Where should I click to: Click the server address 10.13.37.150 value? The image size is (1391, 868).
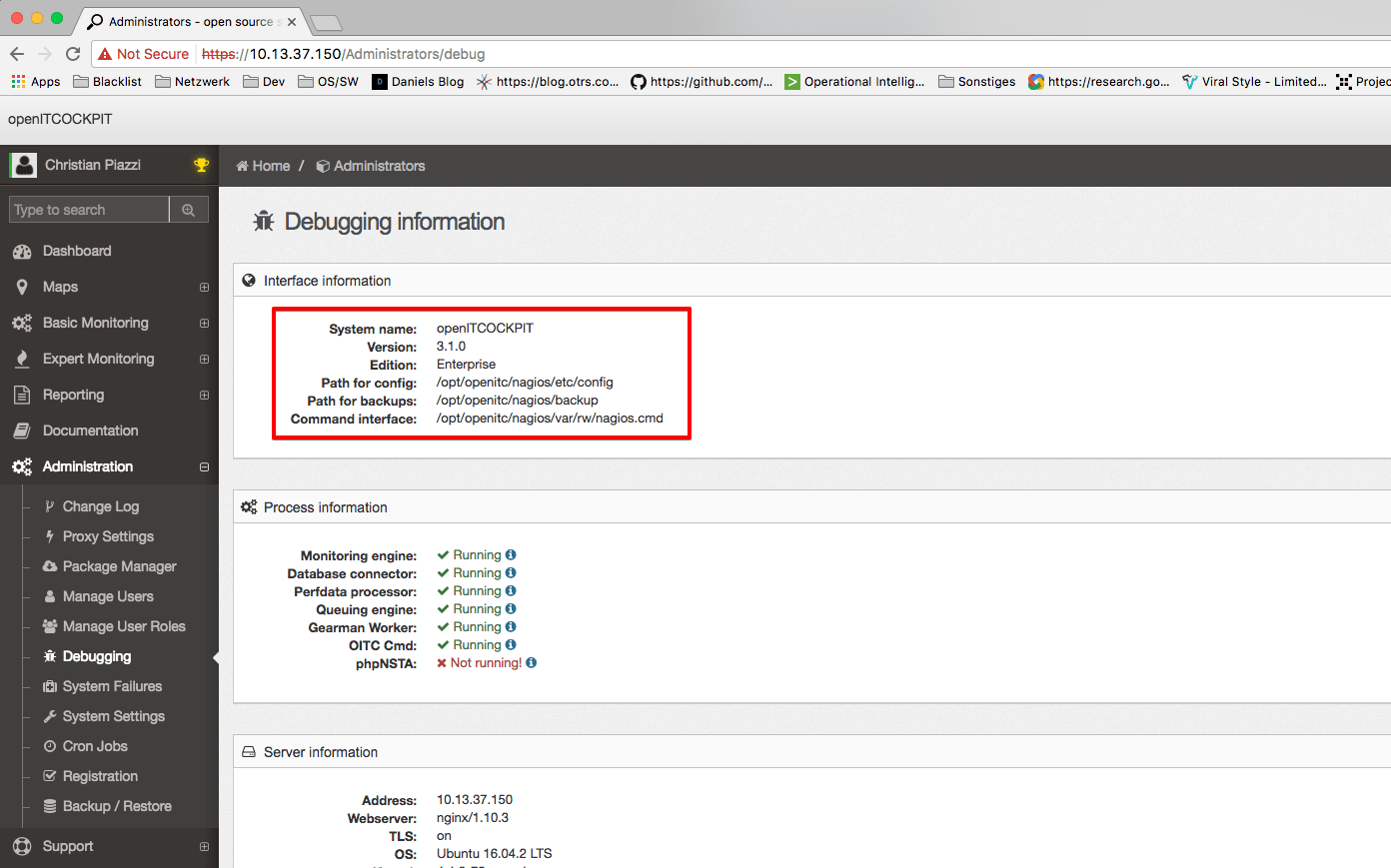(475, 800)
